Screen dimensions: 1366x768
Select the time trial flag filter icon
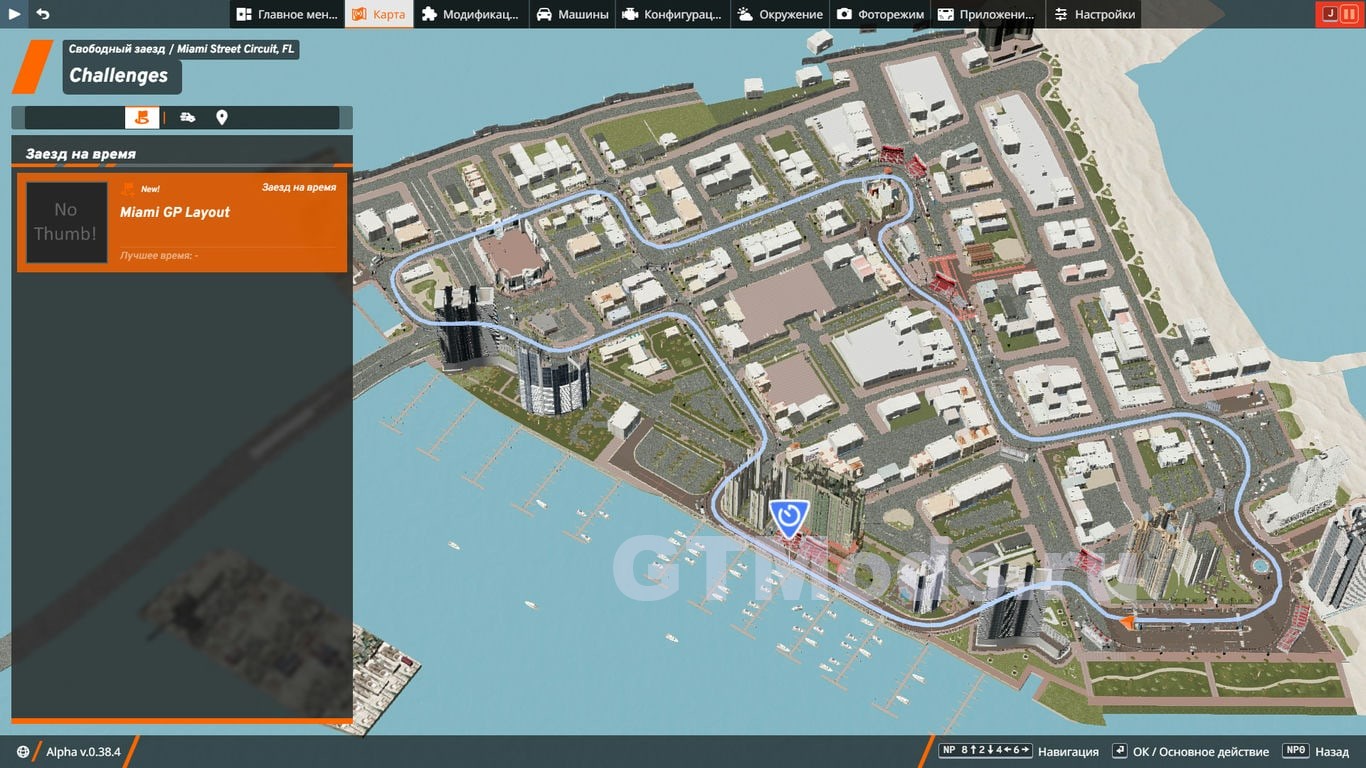[x=142, y=117]
